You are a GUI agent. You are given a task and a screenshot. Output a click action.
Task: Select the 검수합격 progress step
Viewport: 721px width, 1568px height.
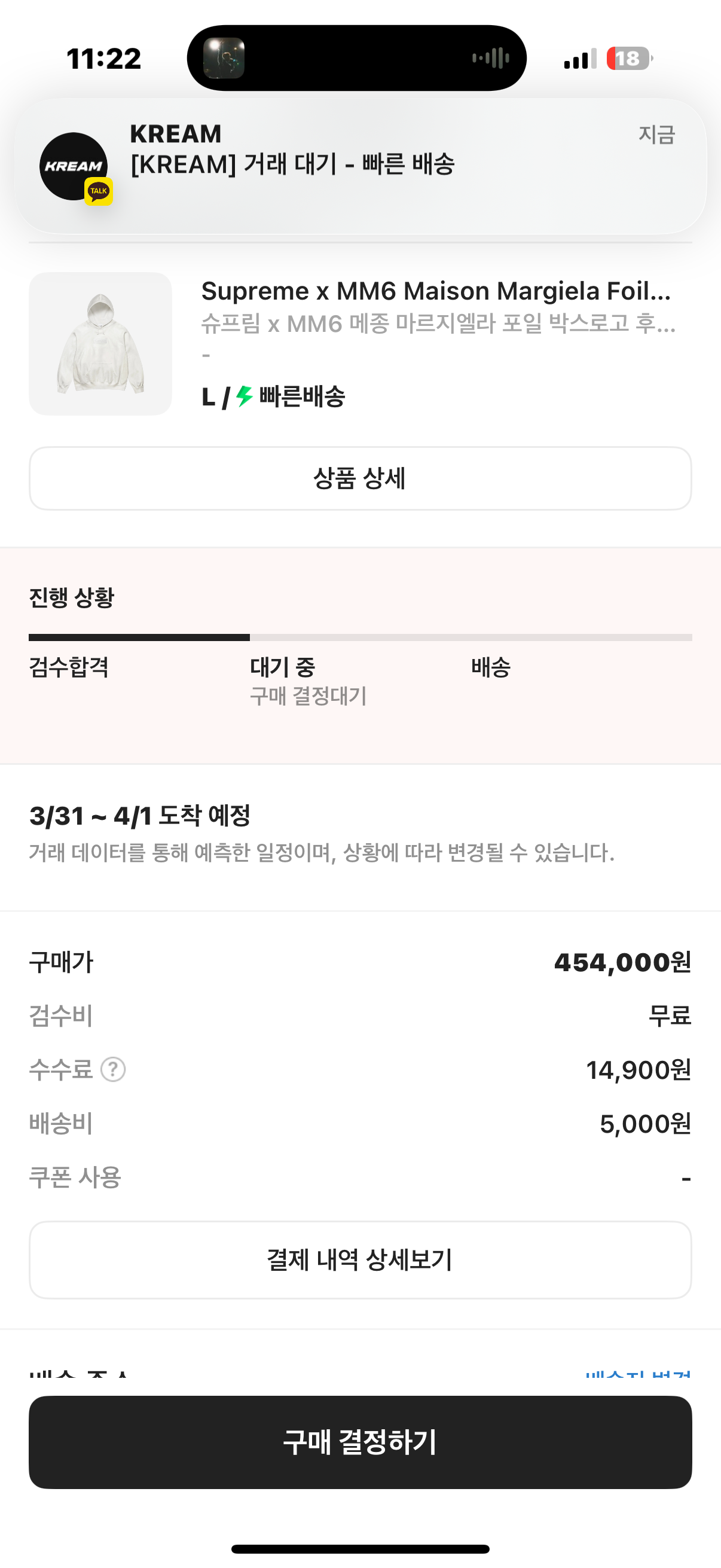[69, 667]
